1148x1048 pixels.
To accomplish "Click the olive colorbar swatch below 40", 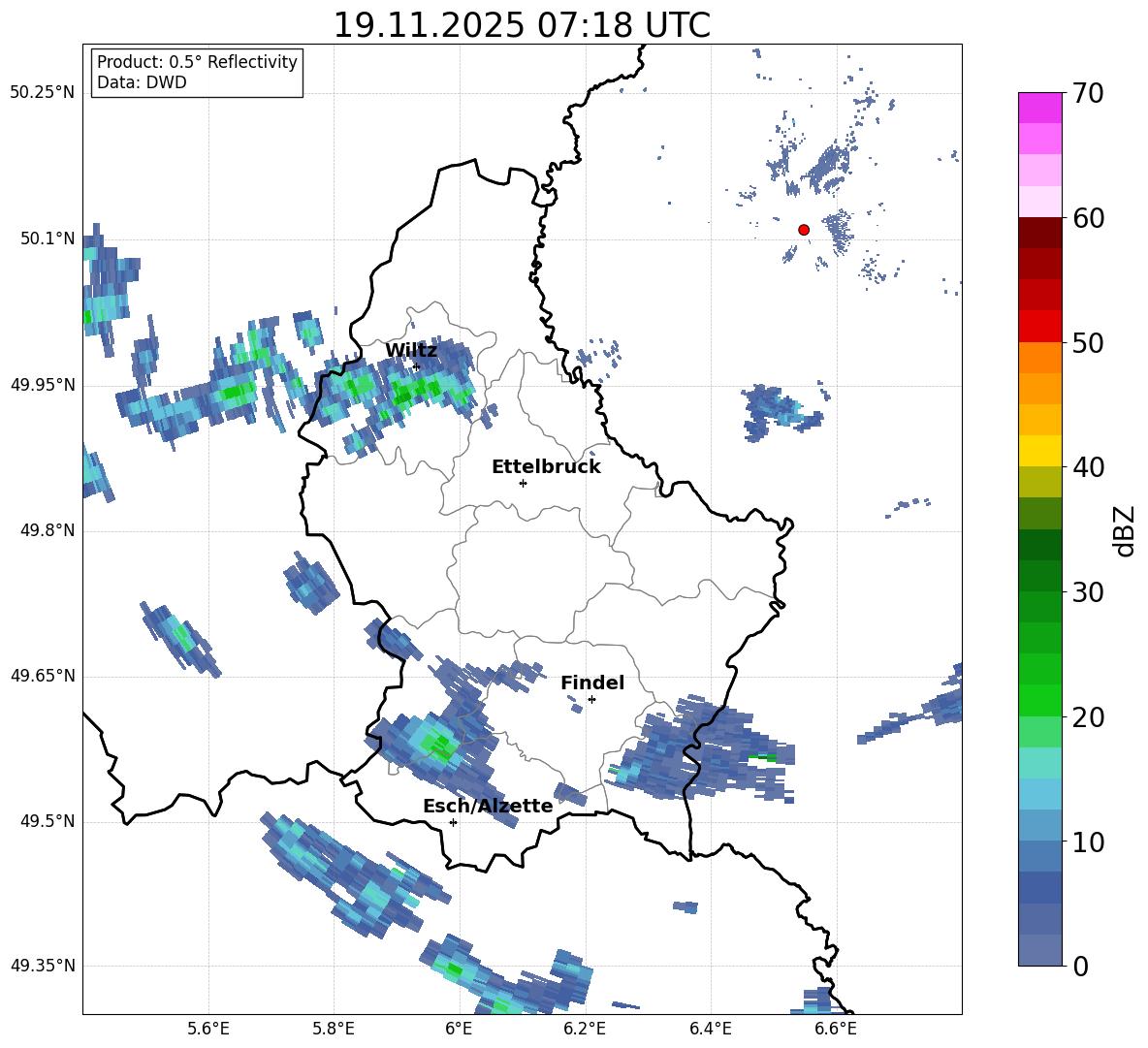I will pyautogui.click(x=1039, y=482).
